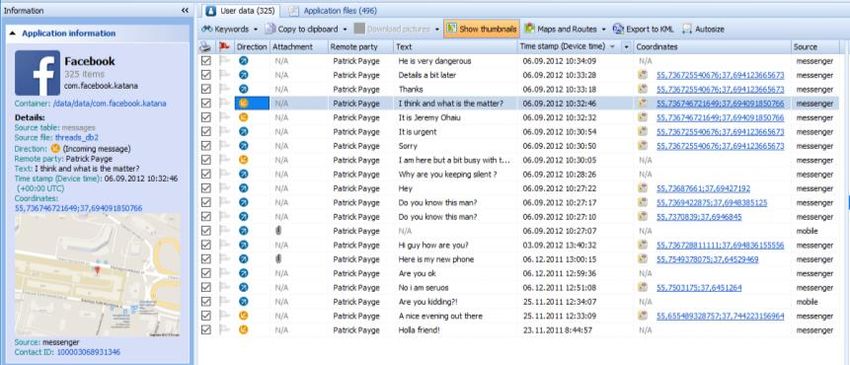Collapse the Application information section
This screenshot has width=850, height=365.
(x=12, y=34)
